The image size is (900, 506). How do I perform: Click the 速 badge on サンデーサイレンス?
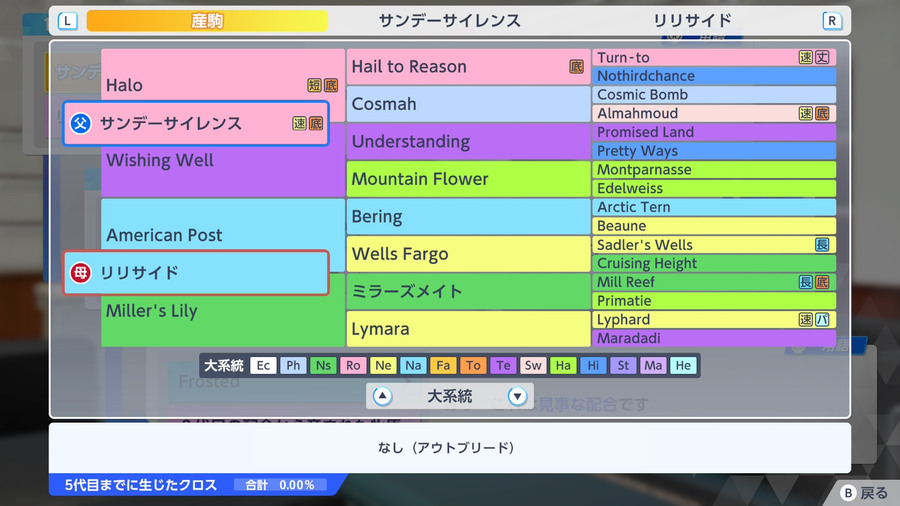point(299,123)
